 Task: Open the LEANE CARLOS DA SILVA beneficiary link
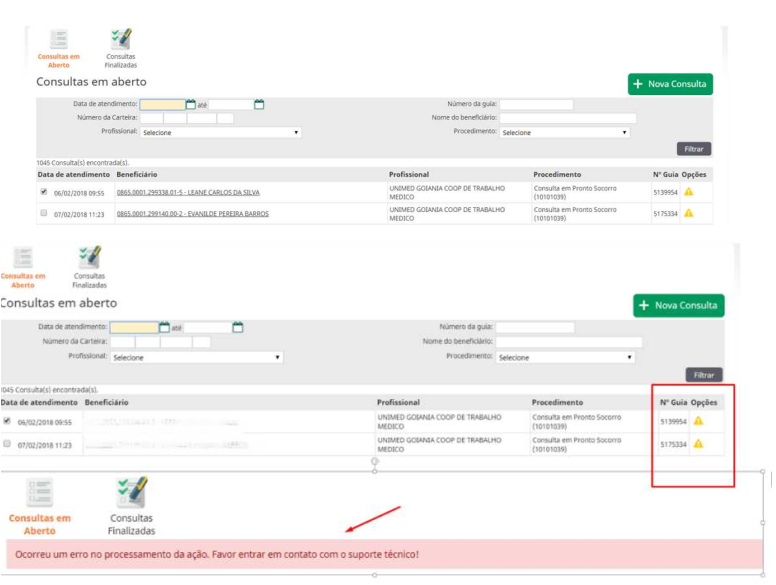coord(188,192)
